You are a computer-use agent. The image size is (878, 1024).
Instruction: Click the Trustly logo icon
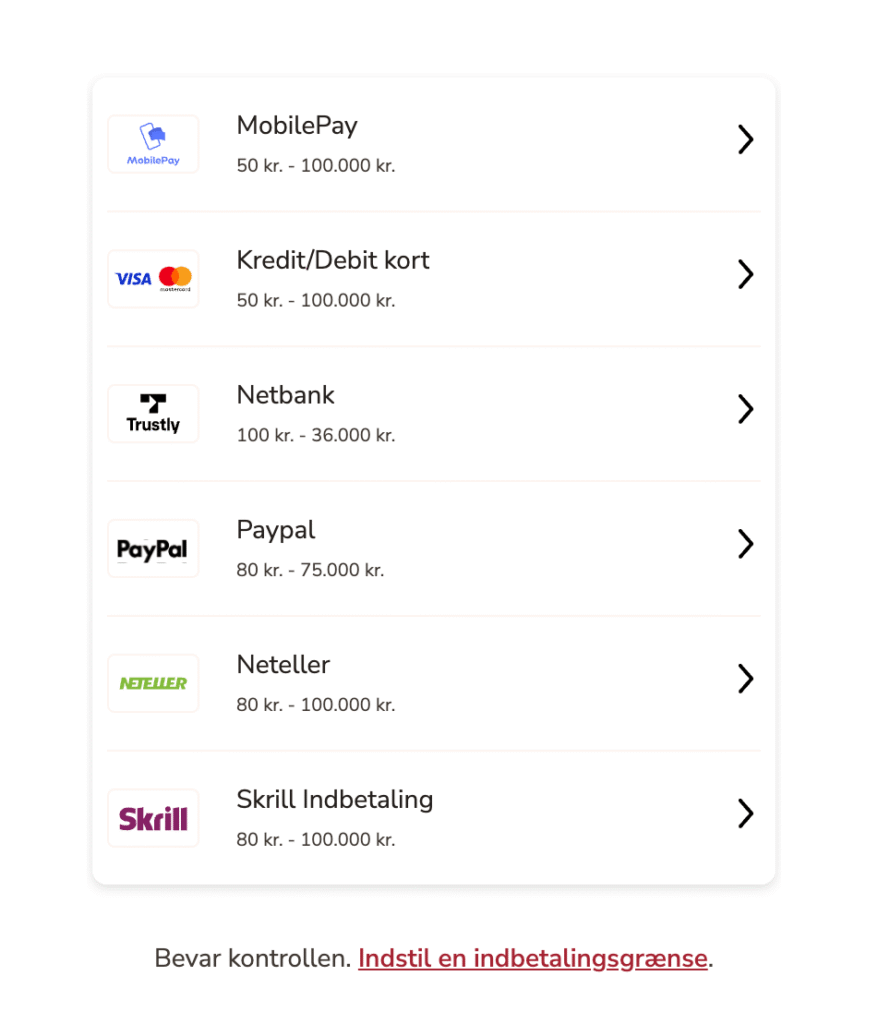[153, 414]
